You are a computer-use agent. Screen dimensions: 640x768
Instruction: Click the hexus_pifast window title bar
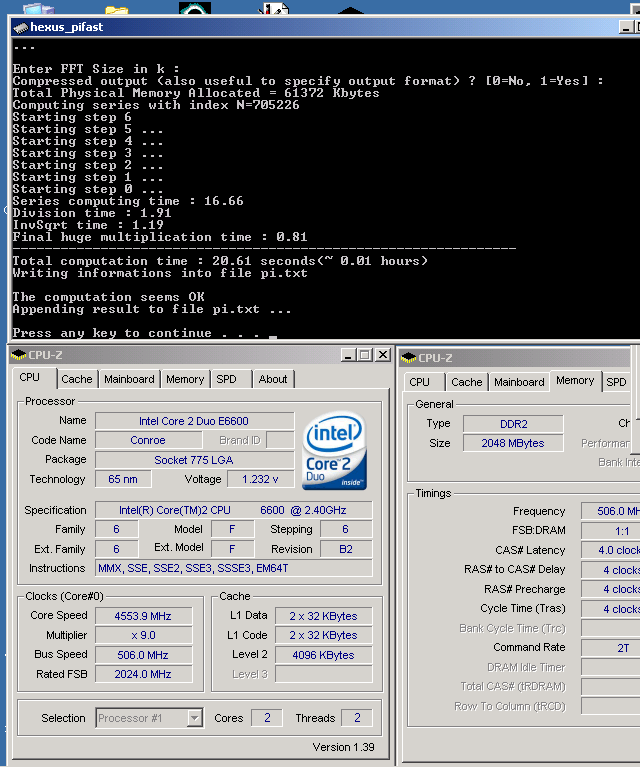pyautogui.click(x=325, y=27)
